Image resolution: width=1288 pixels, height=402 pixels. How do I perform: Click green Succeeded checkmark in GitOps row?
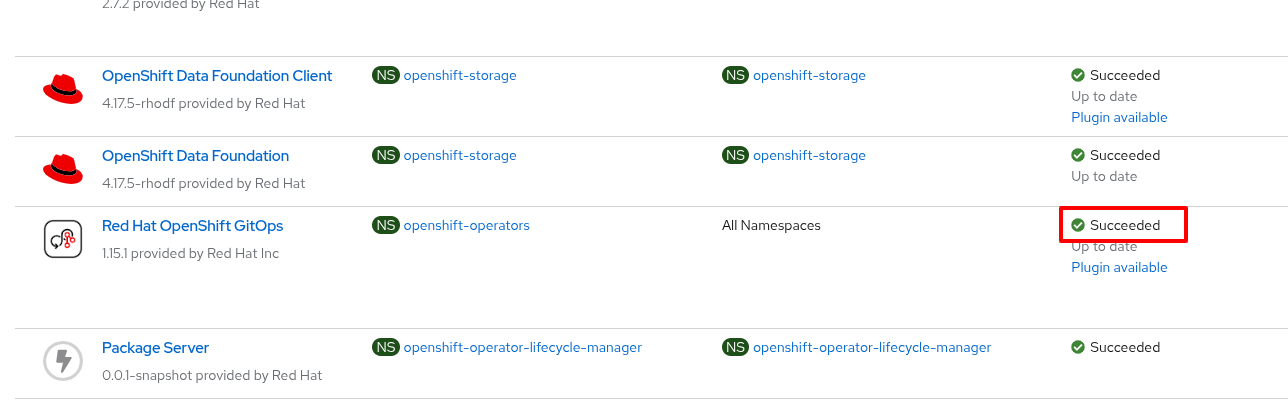1078,225
